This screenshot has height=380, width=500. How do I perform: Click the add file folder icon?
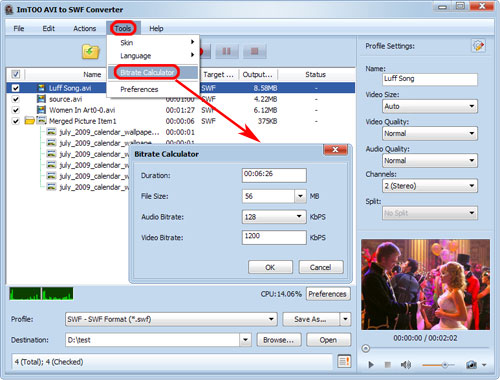(x=91, y=52)
